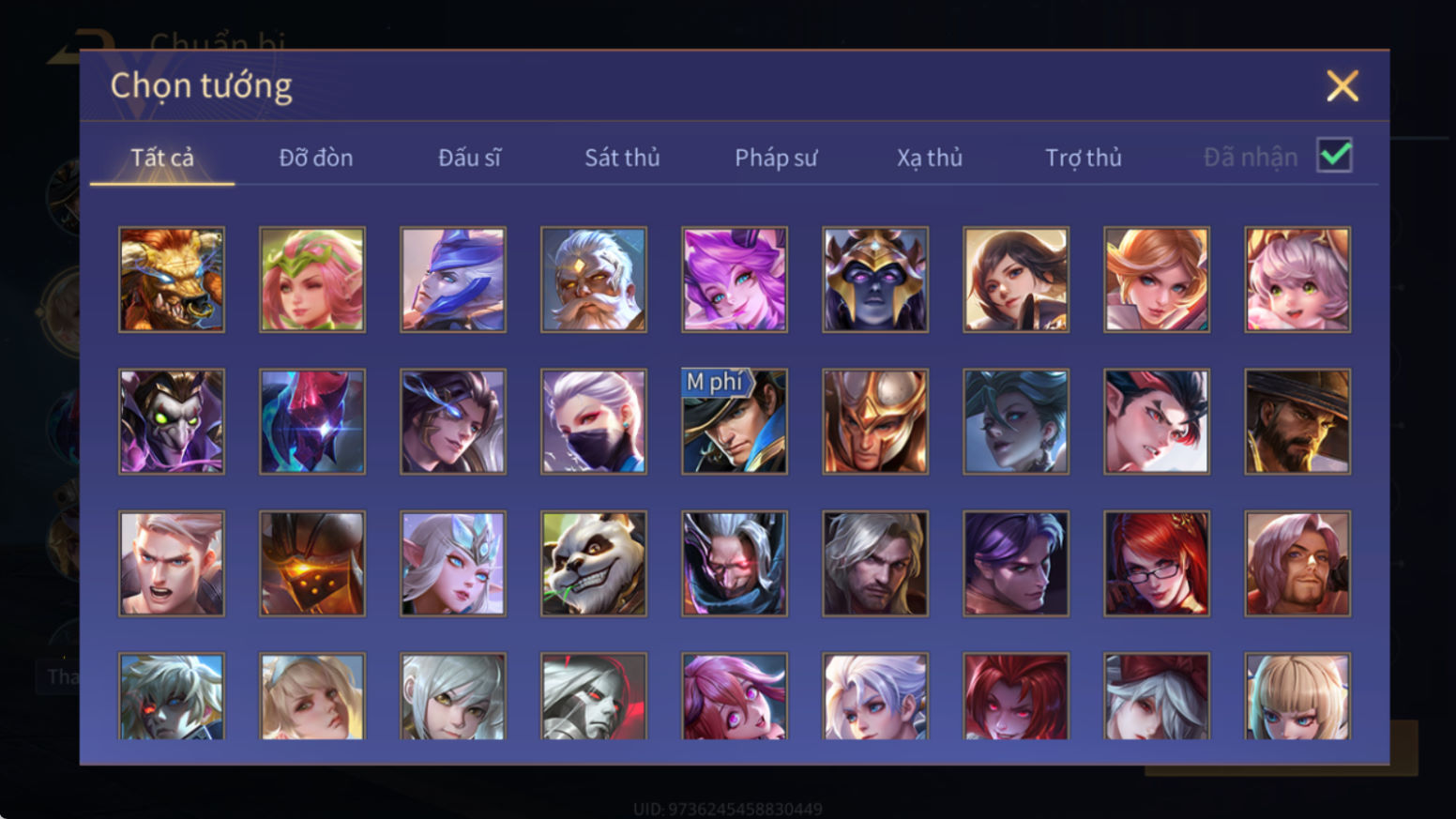The image size is (1456, 819).
Task: Choose the masked white-haired ninja hero
Action: click(x=594, y=421)
